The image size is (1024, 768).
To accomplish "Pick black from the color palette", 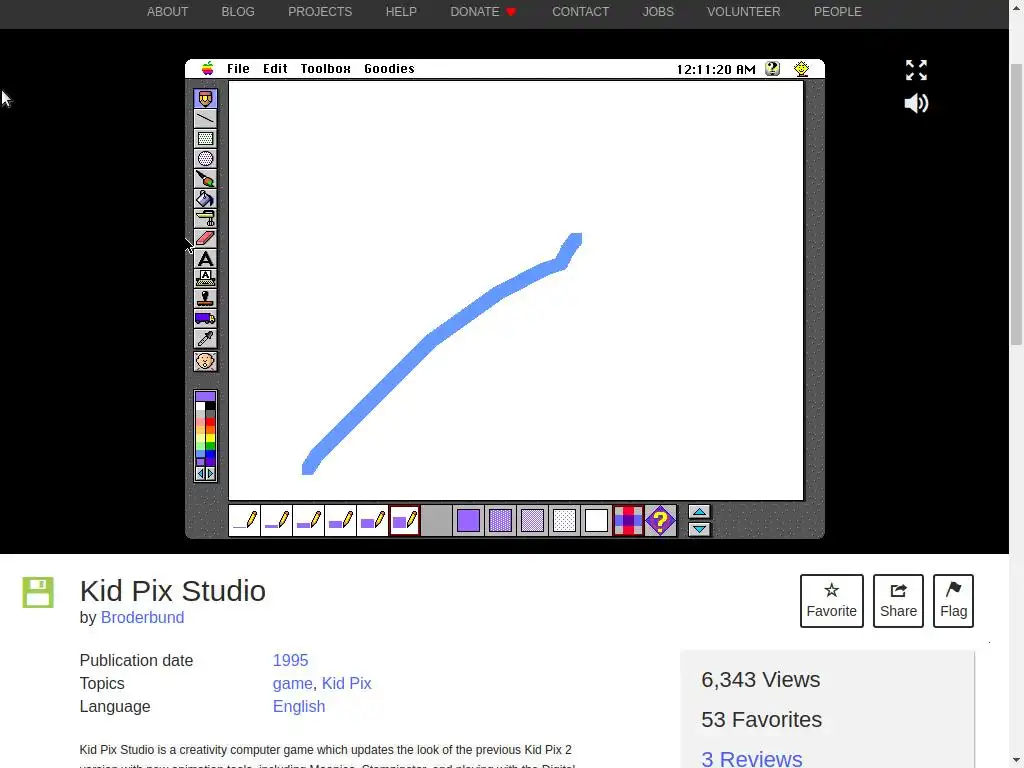I will click(x=210, y=406).
